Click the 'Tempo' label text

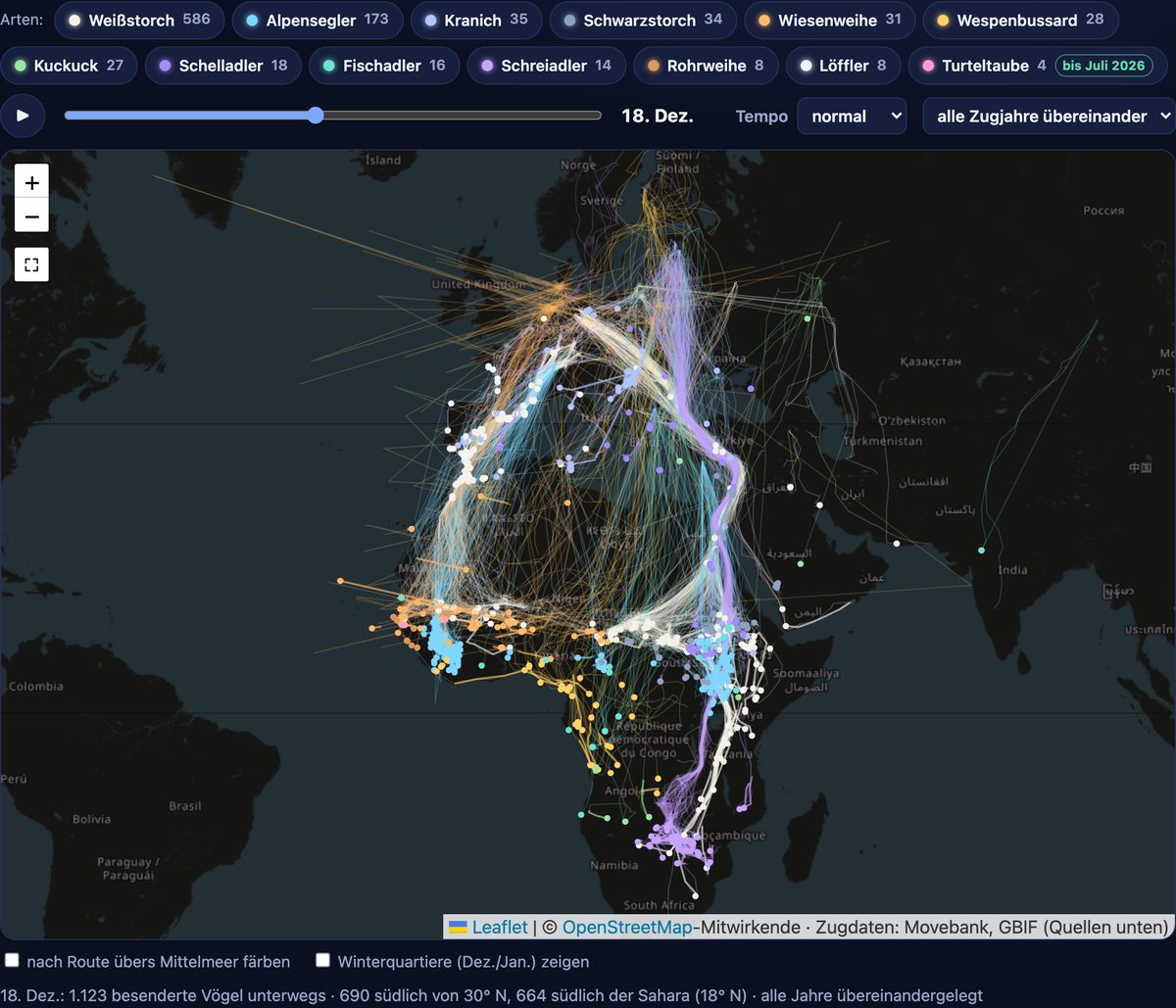761,117
